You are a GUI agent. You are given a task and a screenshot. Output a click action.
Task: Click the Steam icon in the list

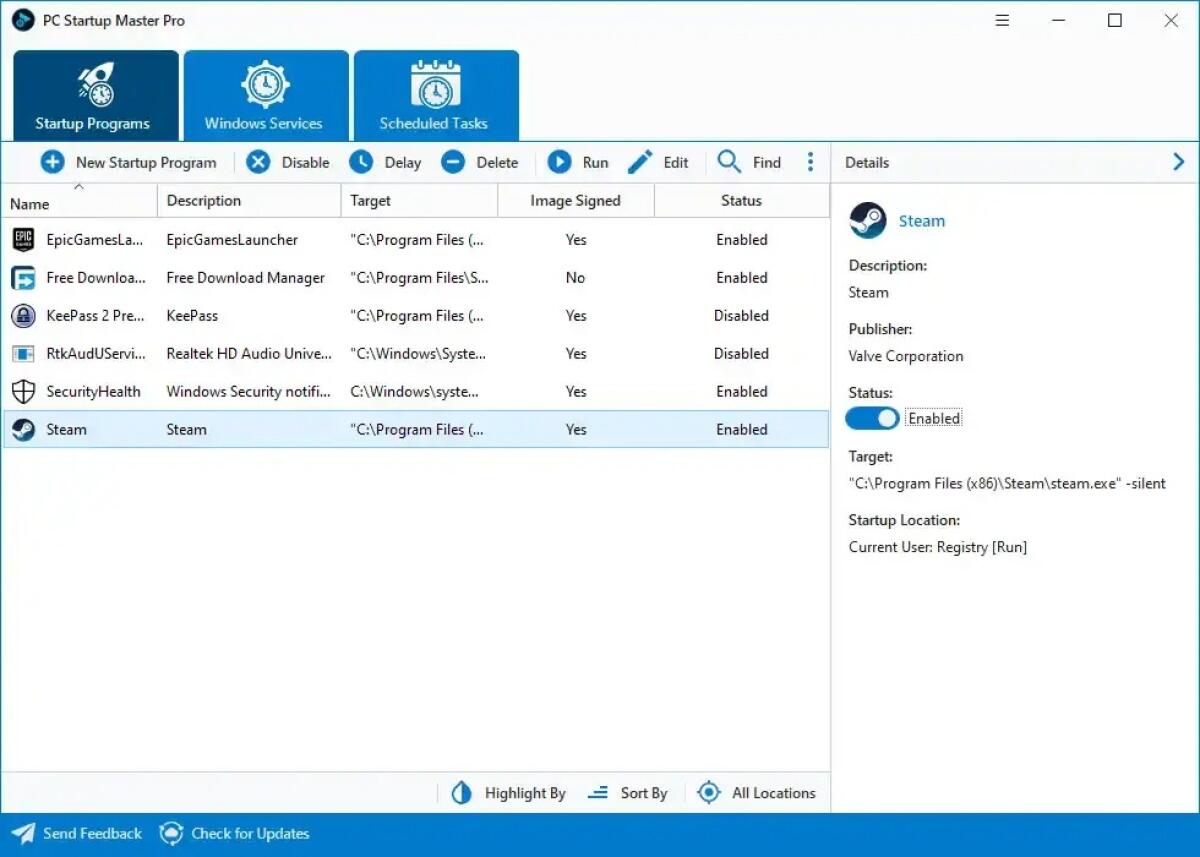(23, 429)
